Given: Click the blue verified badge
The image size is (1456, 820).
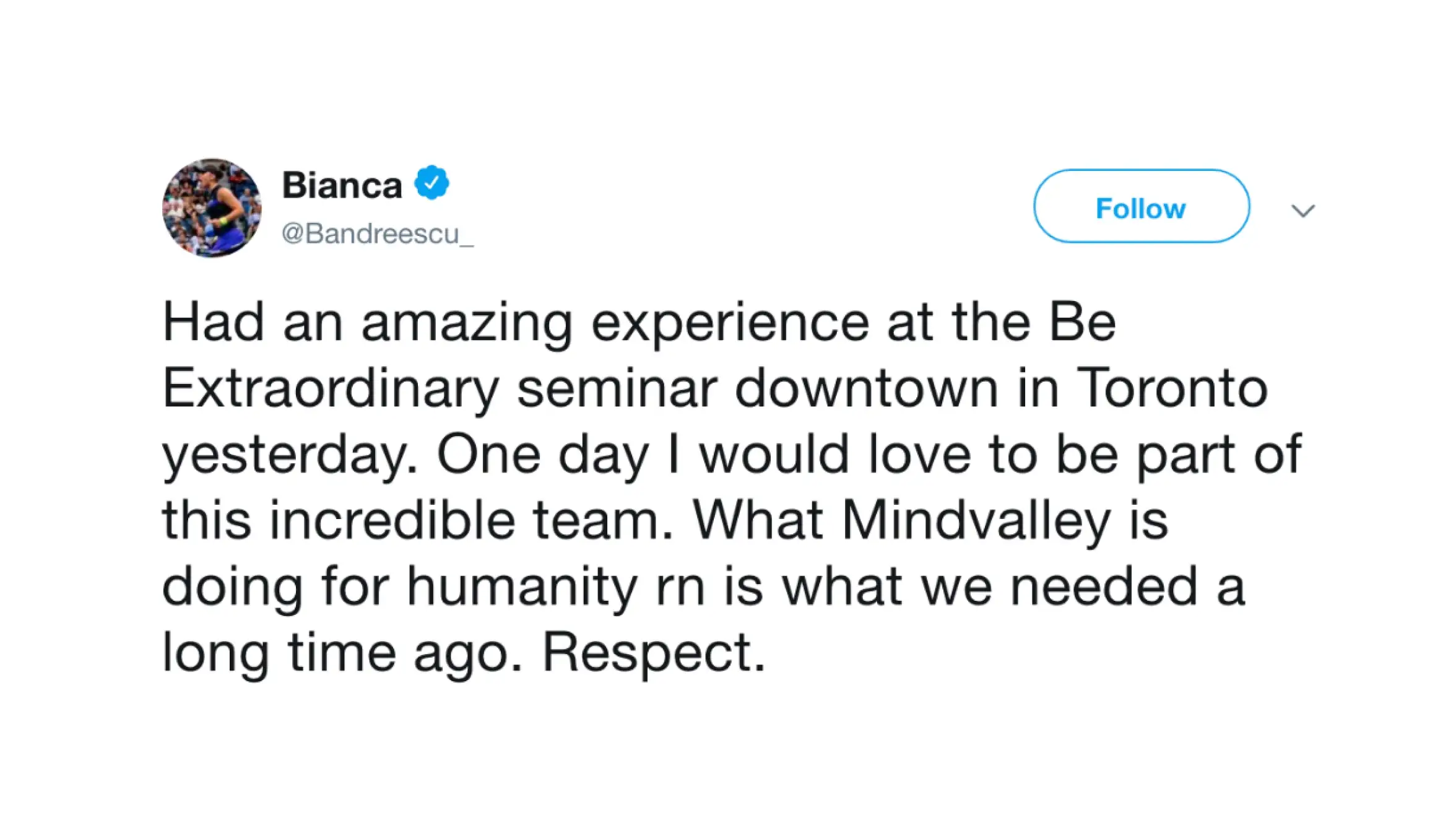Looking at the screenshot, I should (x=431, y=183).
